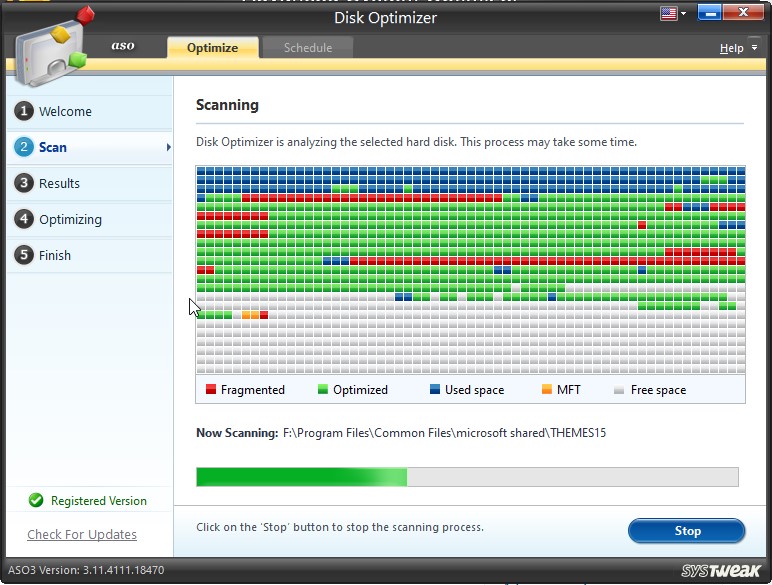Image resolution: width=772 pixels, height=585 pixels.
Task: Click the Registered Version label
Action: (99, 501)
